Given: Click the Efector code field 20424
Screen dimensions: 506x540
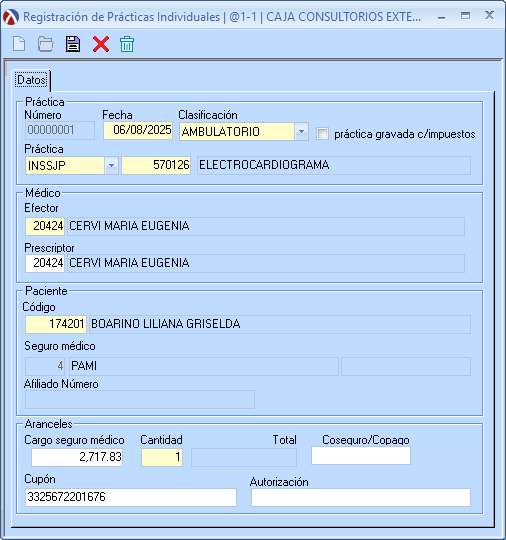Looking at the screenshot, I should tap(45, 226).
